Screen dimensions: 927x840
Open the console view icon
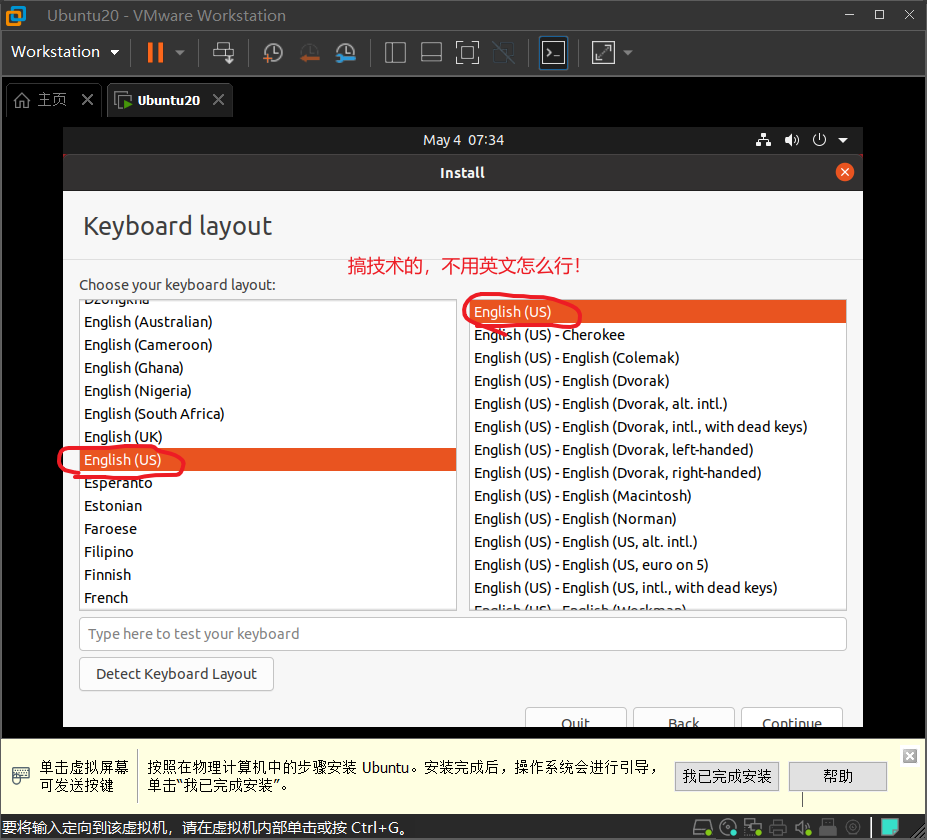click(x=553, y=53)
